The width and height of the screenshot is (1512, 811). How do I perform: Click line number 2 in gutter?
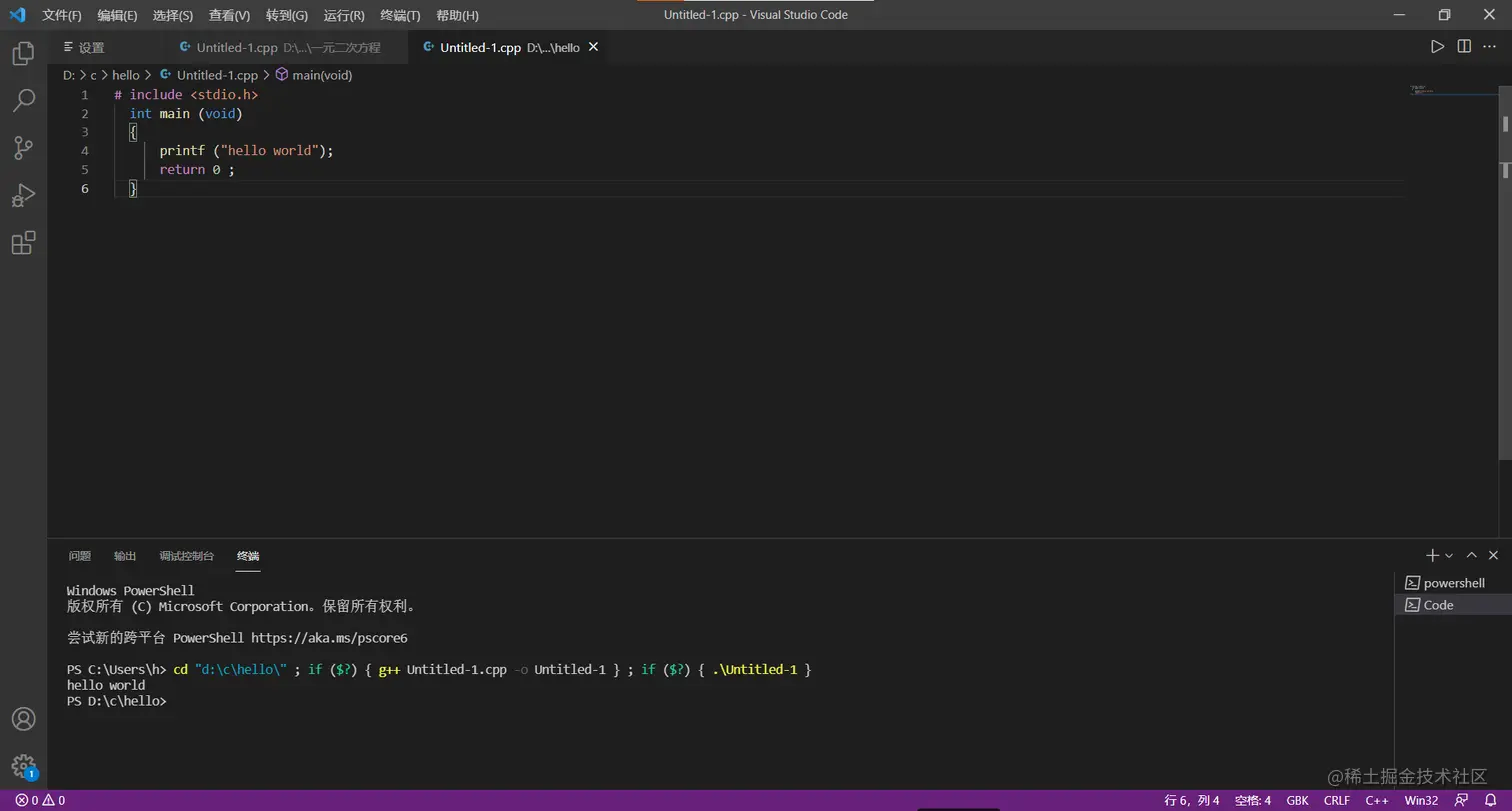point(85,113)
